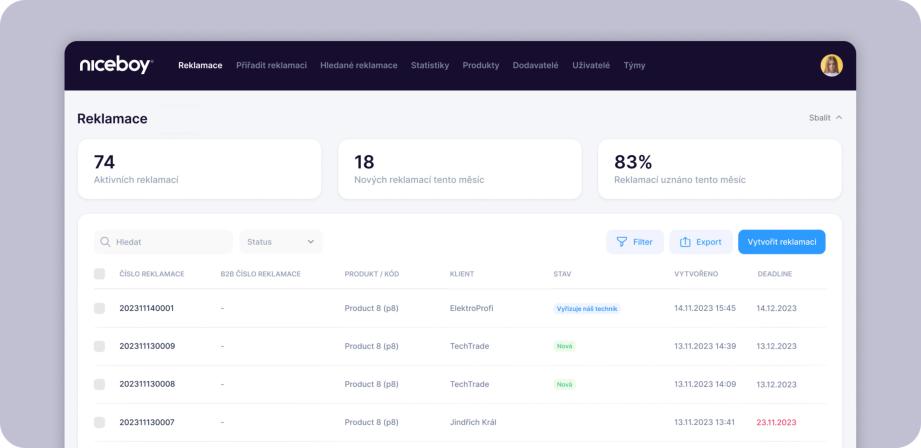Screen dimensions: 921x448
Task: Sort by the Deadline column header
Action: tap(775, 274)
